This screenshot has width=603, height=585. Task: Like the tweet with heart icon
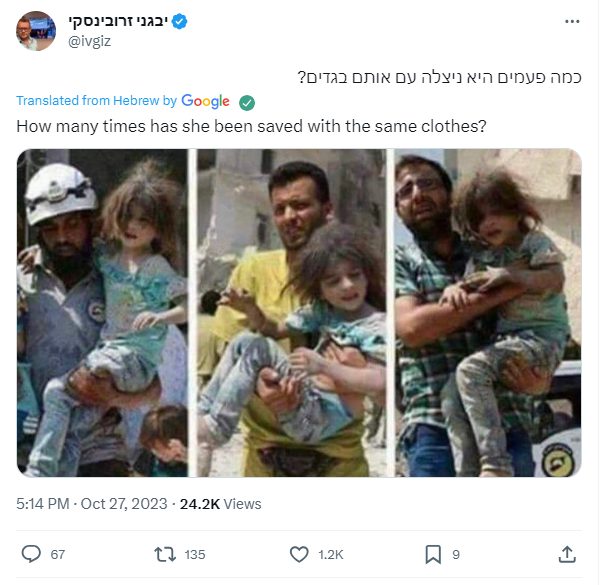point(299,554)
